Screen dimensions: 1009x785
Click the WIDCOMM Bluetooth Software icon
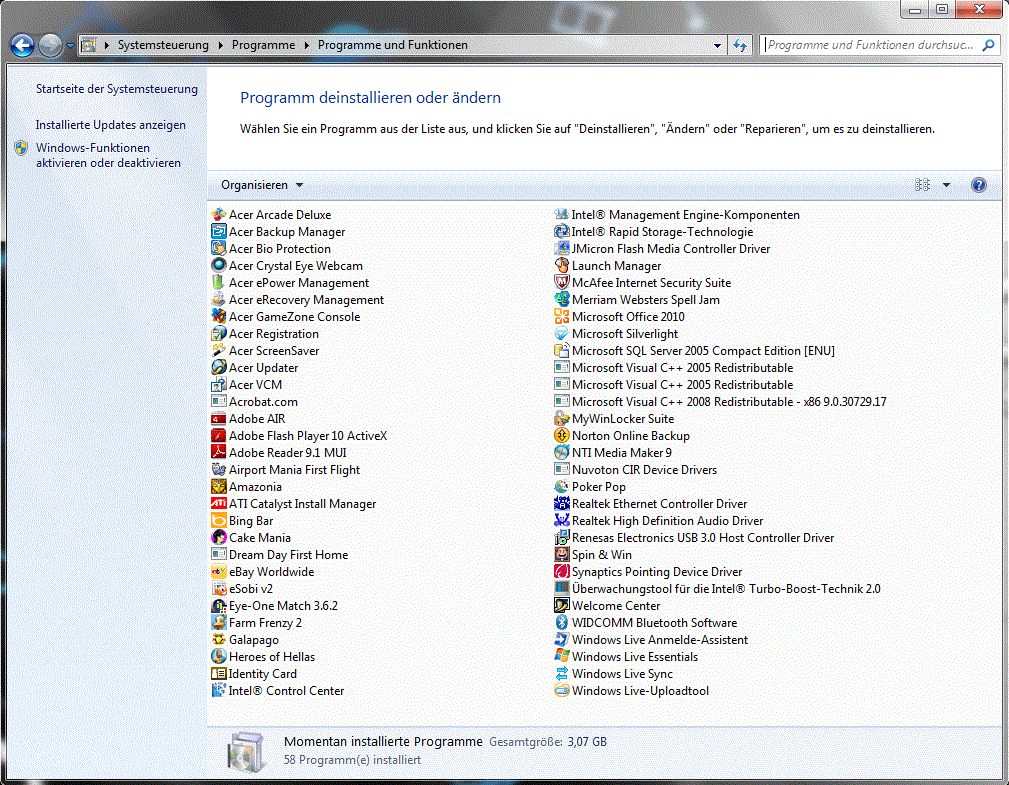562,623
